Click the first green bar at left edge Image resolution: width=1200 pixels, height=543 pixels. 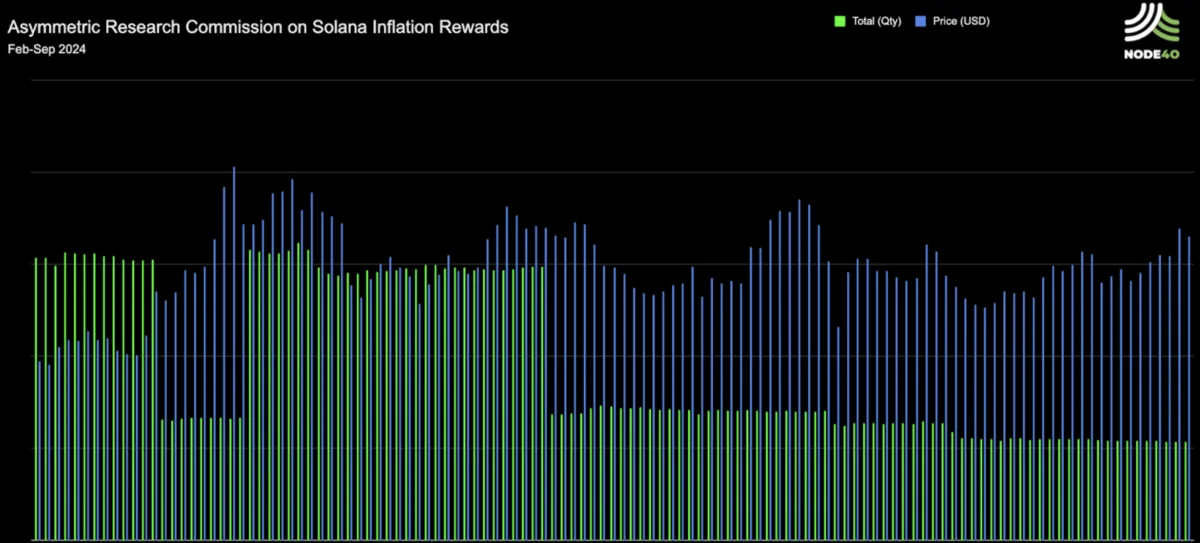coord(36,400)
